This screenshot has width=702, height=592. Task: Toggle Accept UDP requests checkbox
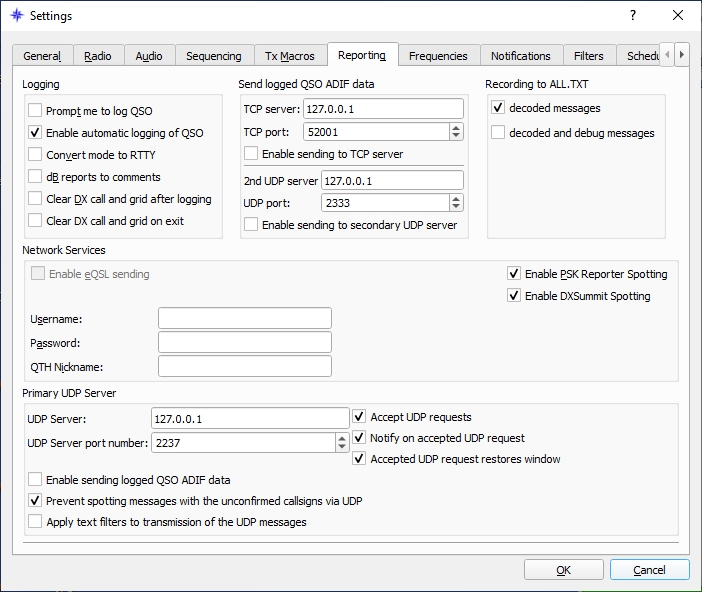(x=359, y=416)
